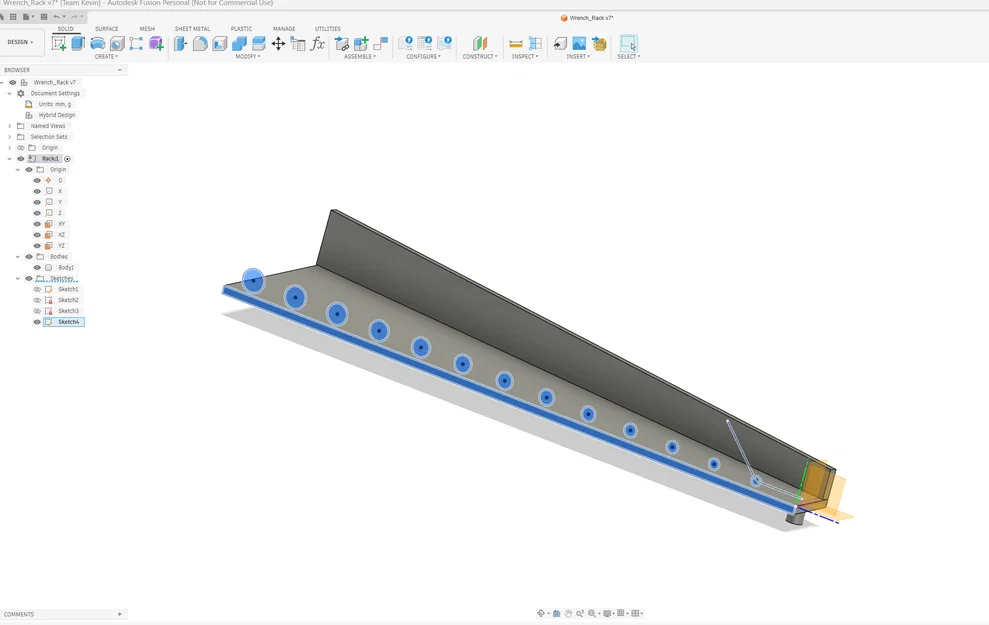Select the Insert Derive icon

559,43
